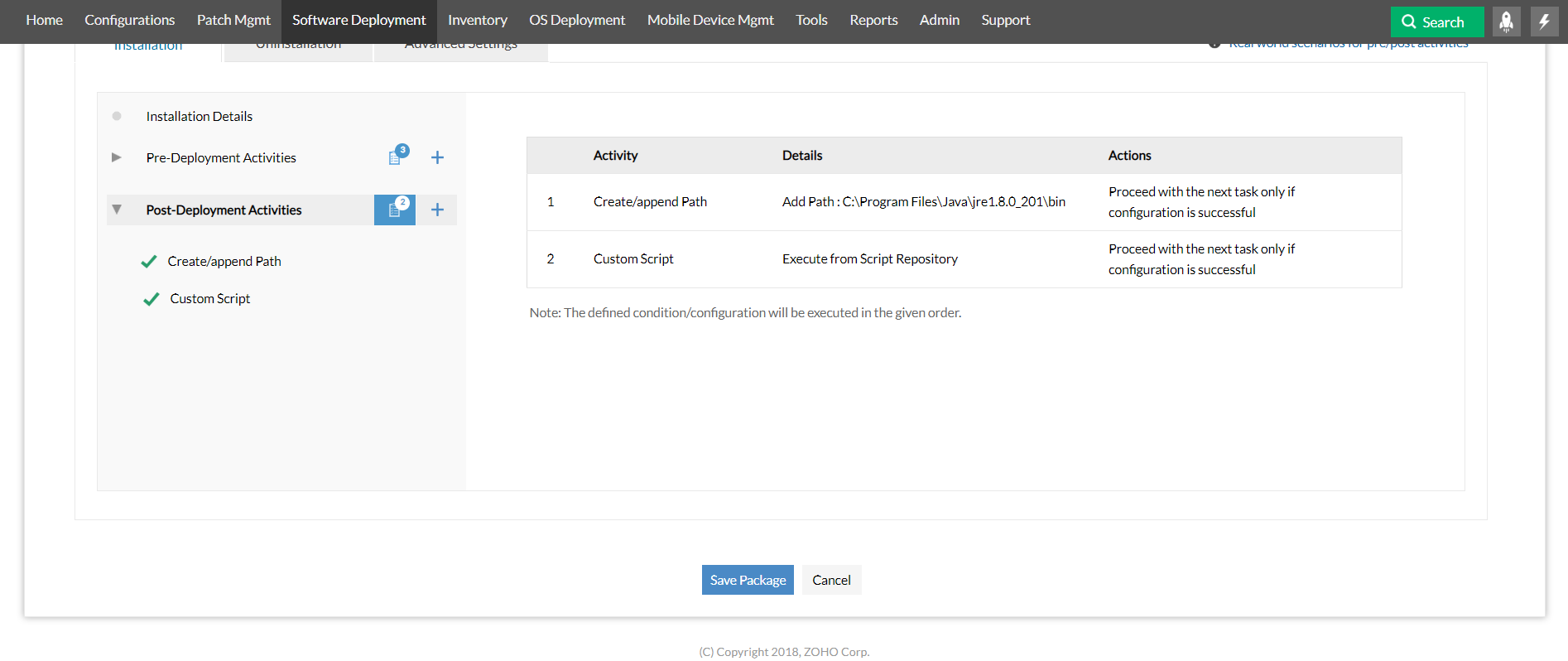This screenshot has width=1568, height=661.
Task: Collapse the Post-Deployment Activities arrow
Action: point(117,210)
